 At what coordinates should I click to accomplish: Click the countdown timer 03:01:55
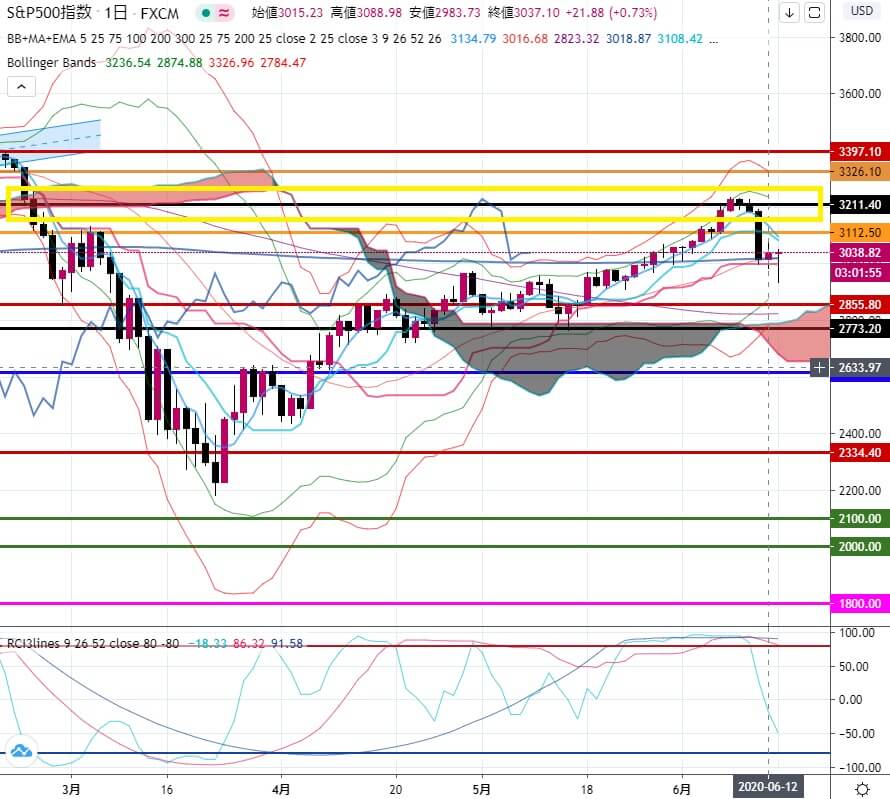coord(860,273)
